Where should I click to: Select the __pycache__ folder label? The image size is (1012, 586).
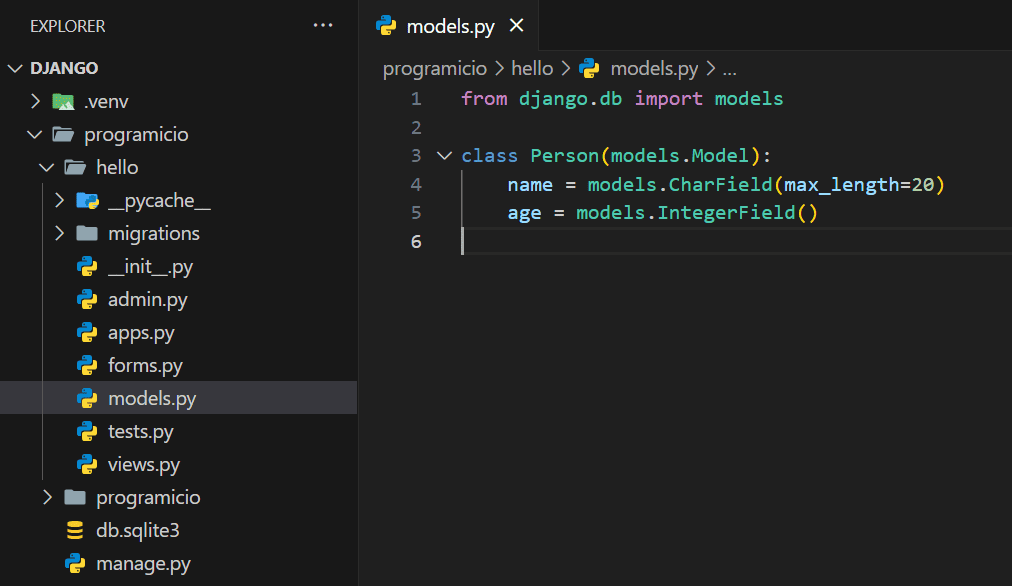point(159,201)
